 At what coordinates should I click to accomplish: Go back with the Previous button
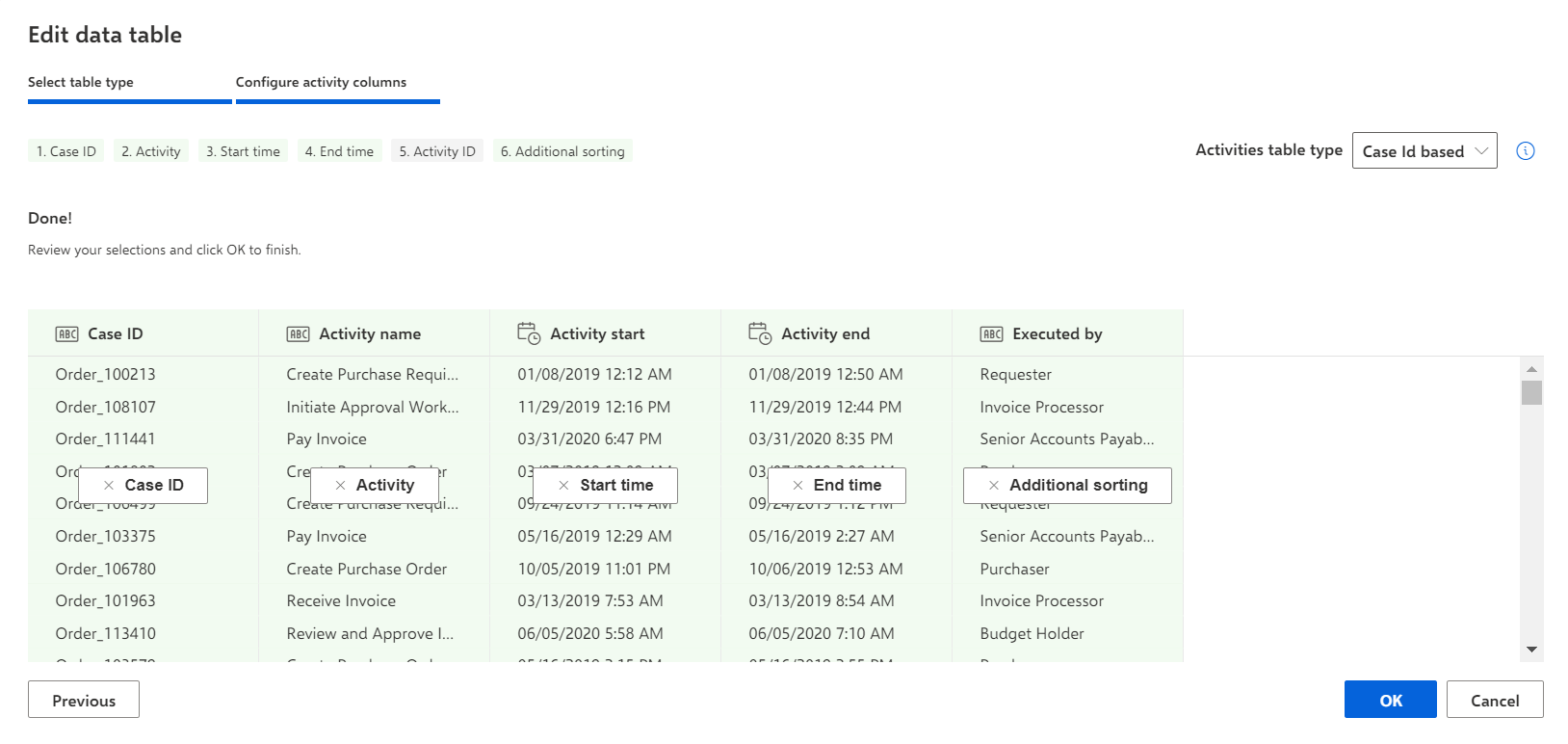coord(84,700)
